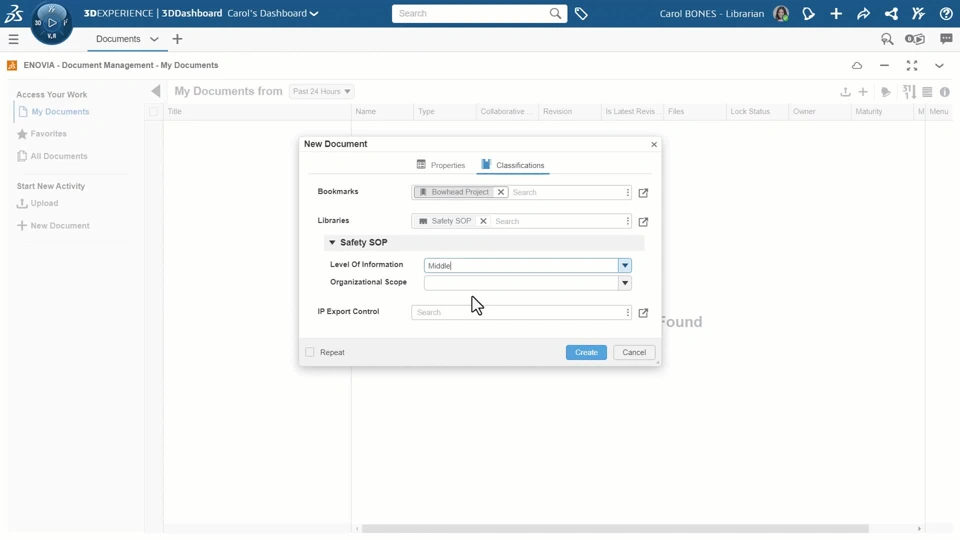Open the Documents tab dropdown arrow
Image resolution: width=960 pixels, height=540 pixels.
154,39
